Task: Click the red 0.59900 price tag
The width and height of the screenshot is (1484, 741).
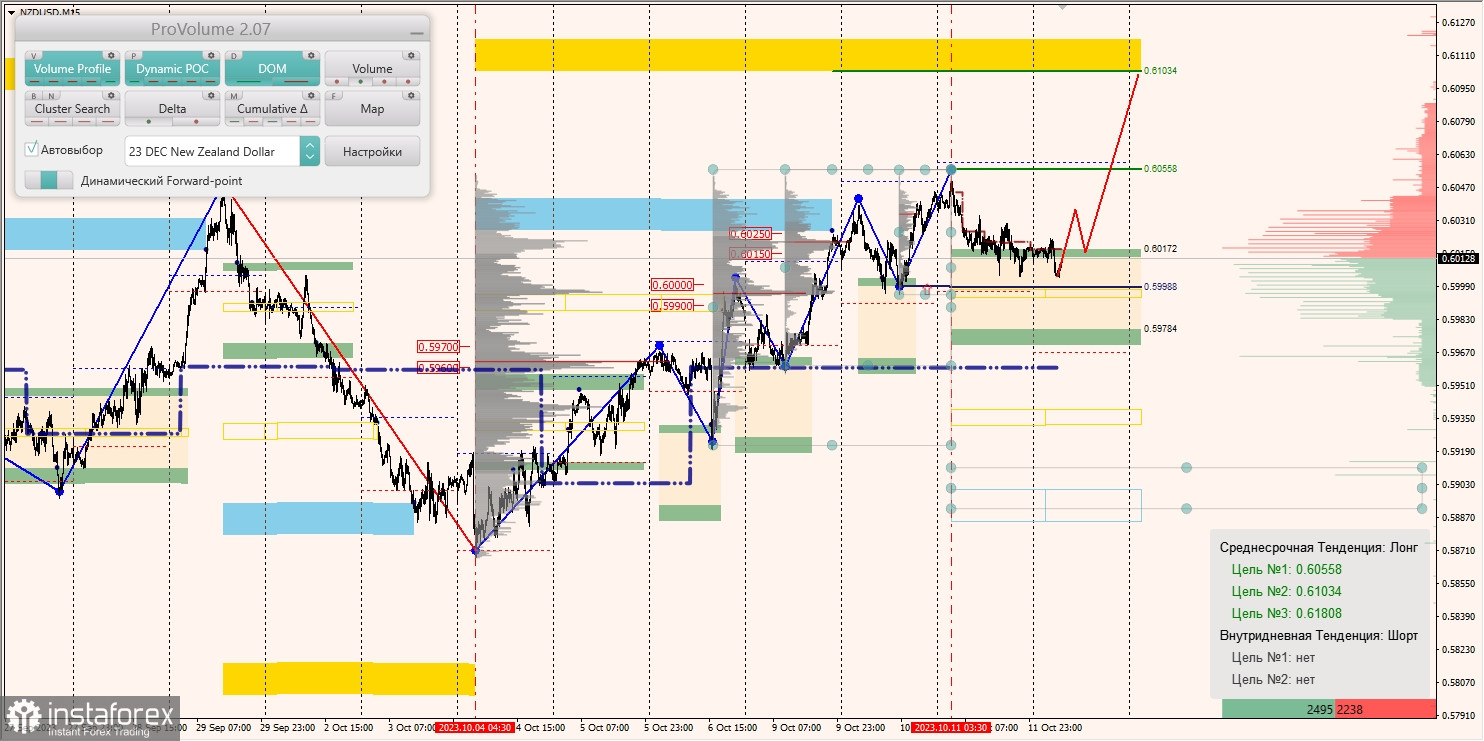Action: (x=672, y=305)
